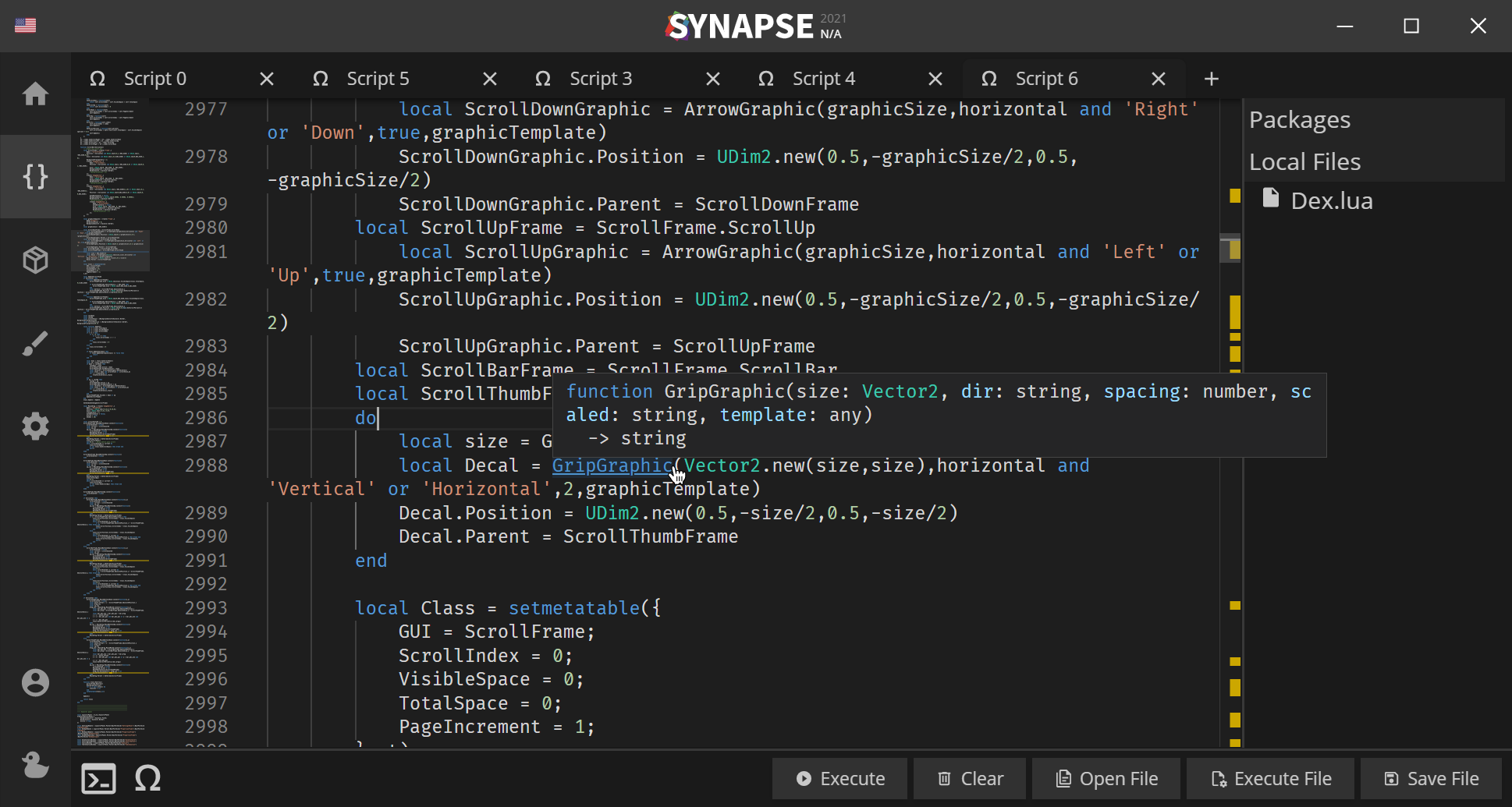
Task: Select the curly braces script editor icon
Action: click(35, 177)
